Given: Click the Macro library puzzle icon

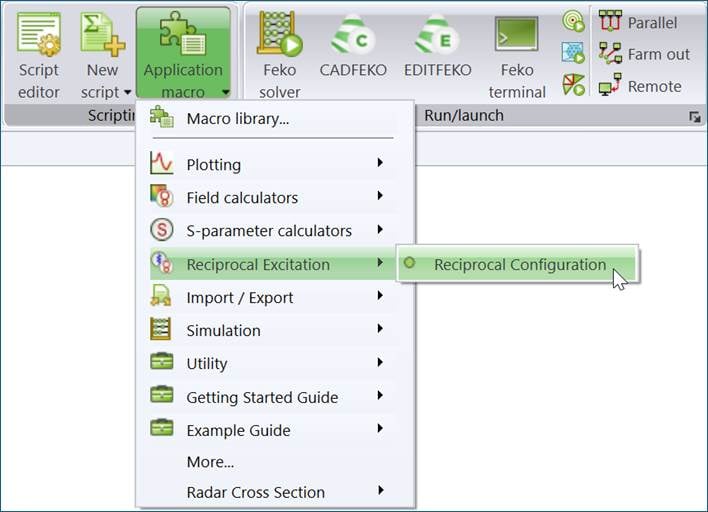Looking at the screenshot, I should (x=162, y=117).
